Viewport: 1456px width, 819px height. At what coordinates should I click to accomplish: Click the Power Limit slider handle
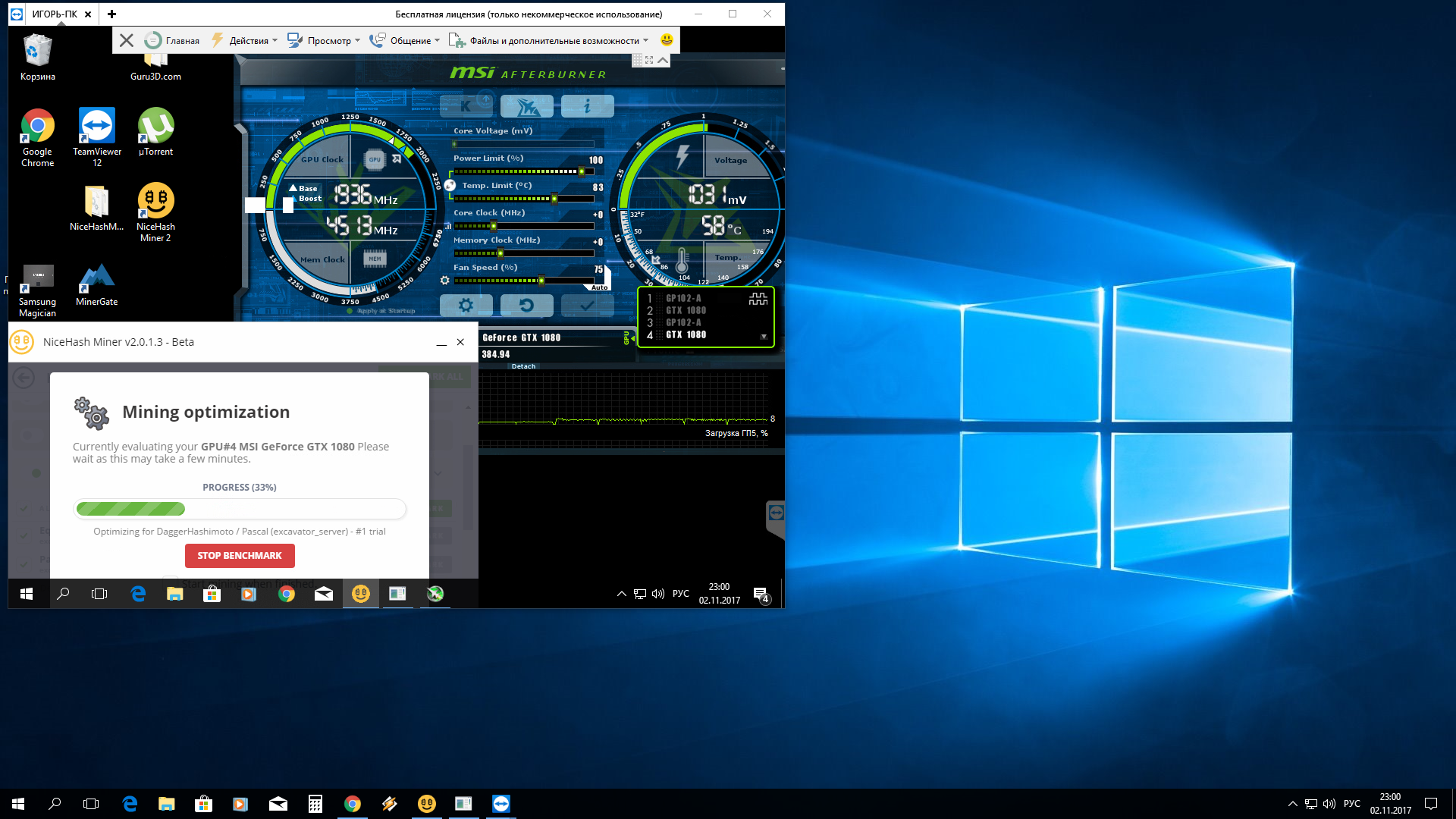coord(582,171)
